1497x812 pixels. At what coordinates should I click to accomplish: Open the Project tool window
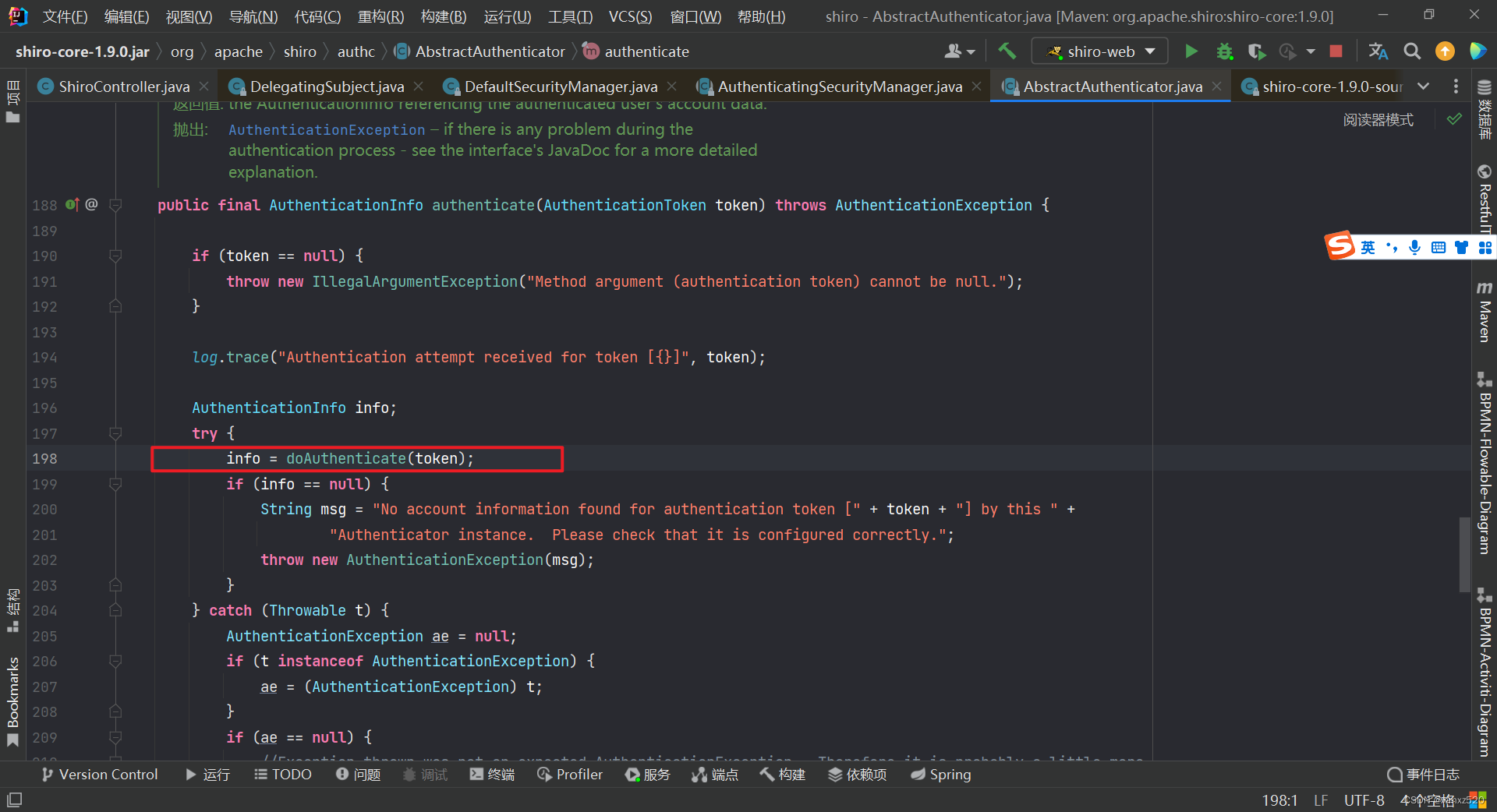[13, 101]
